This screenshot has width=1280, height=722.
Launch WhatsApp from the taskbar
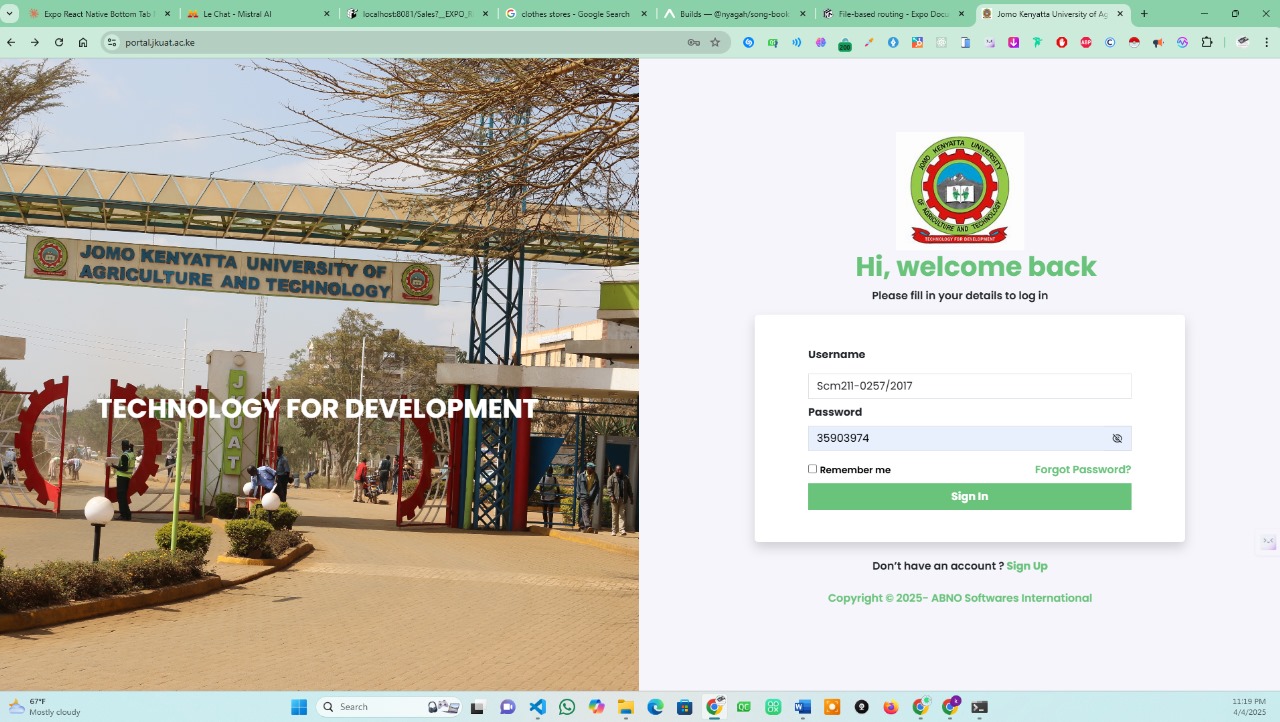pos(567,707)
